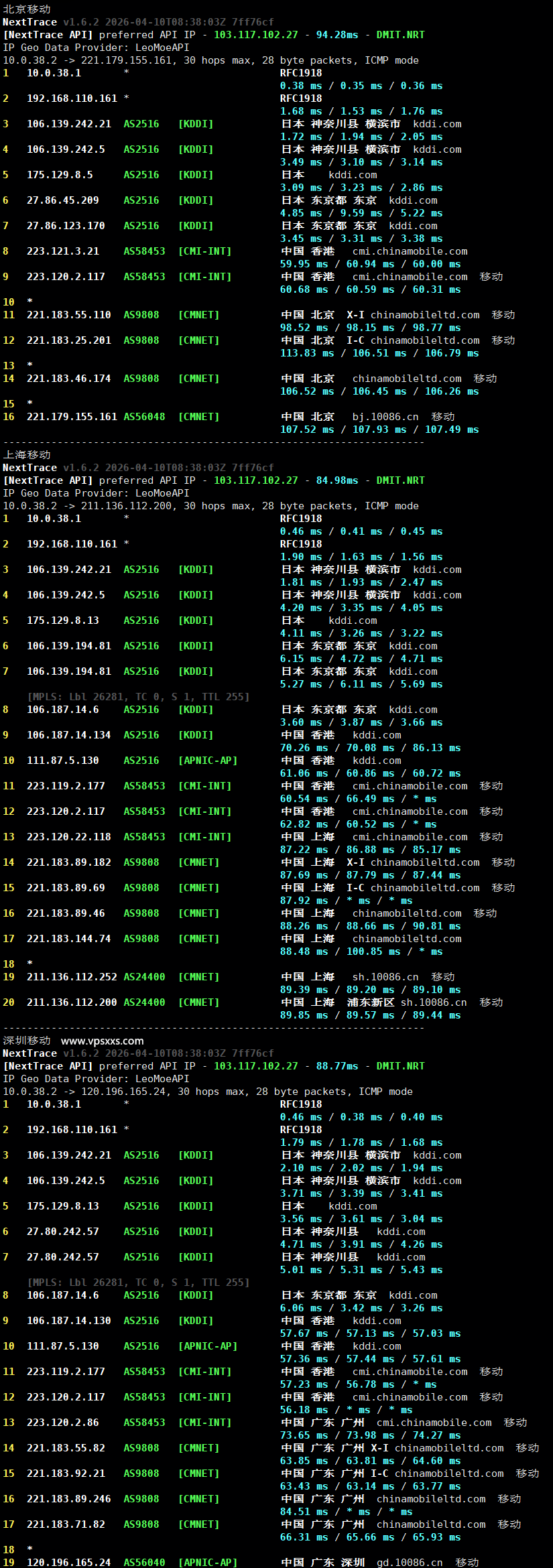553x1568 pixels.
Task: Click the 深圳移动 section heading
Action: point(27,1041)
